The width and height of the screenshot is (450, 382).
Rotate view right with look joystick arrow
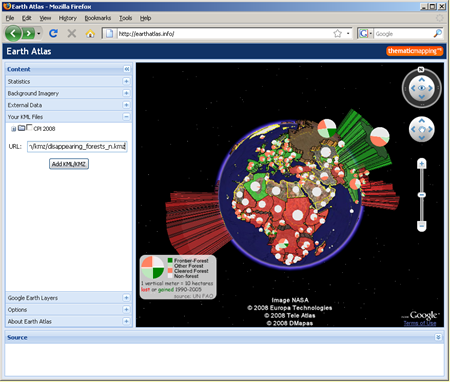[x=430, y=88]
